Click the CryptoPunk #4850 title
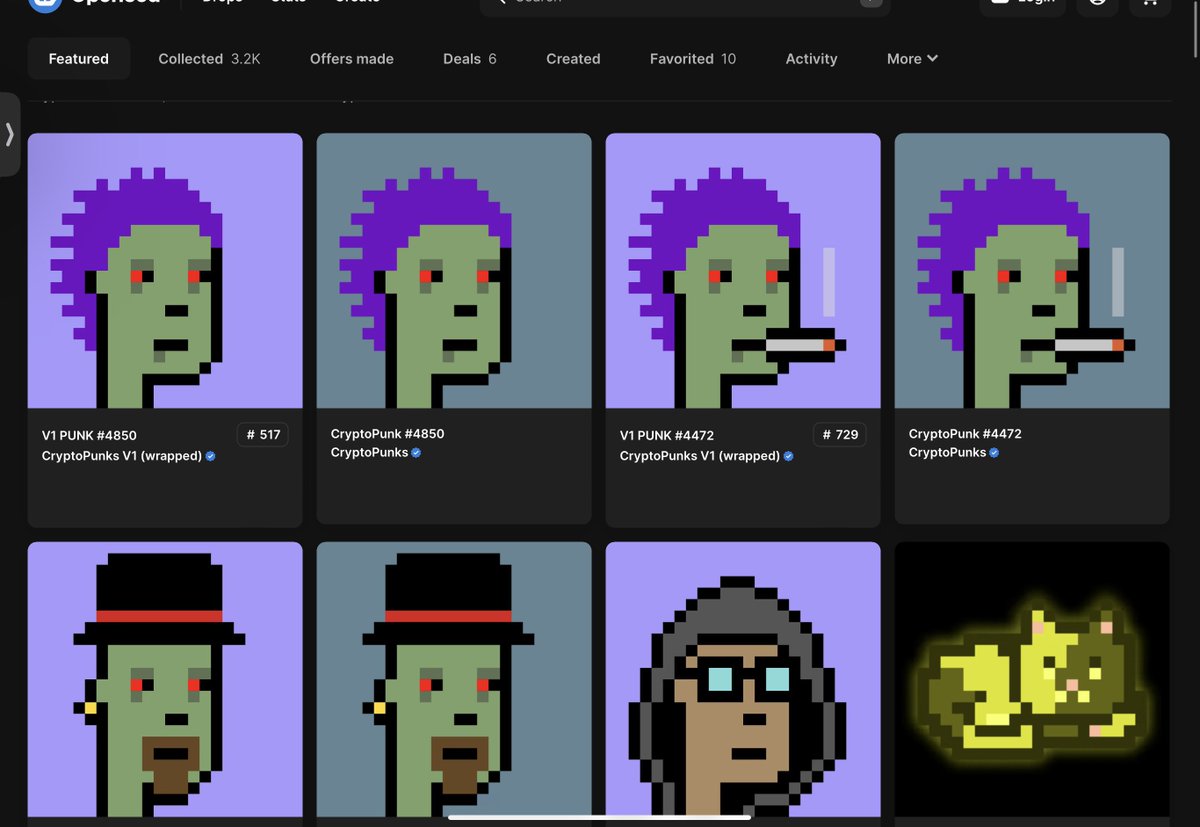The width and height of the screenshot is (1200, 827). (387, 434)
